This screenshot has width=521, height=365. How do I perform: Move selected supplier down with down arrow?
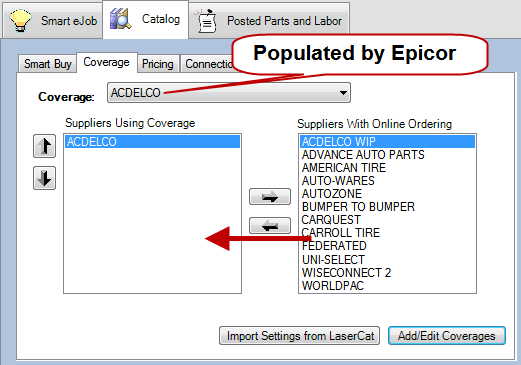tap(44, 178)
